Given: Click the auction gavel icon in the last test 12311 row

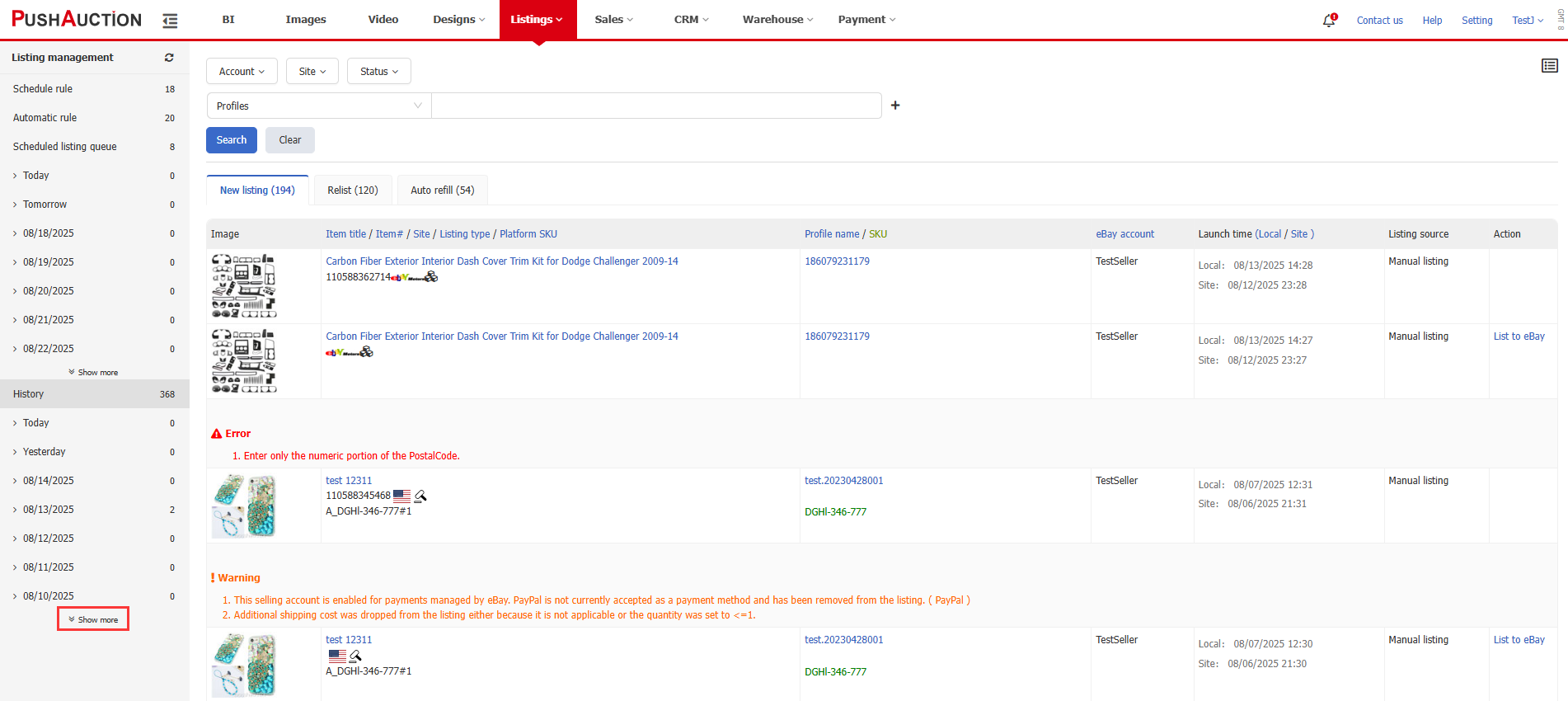Looking at the screenshot, I should tap(355, 656).
